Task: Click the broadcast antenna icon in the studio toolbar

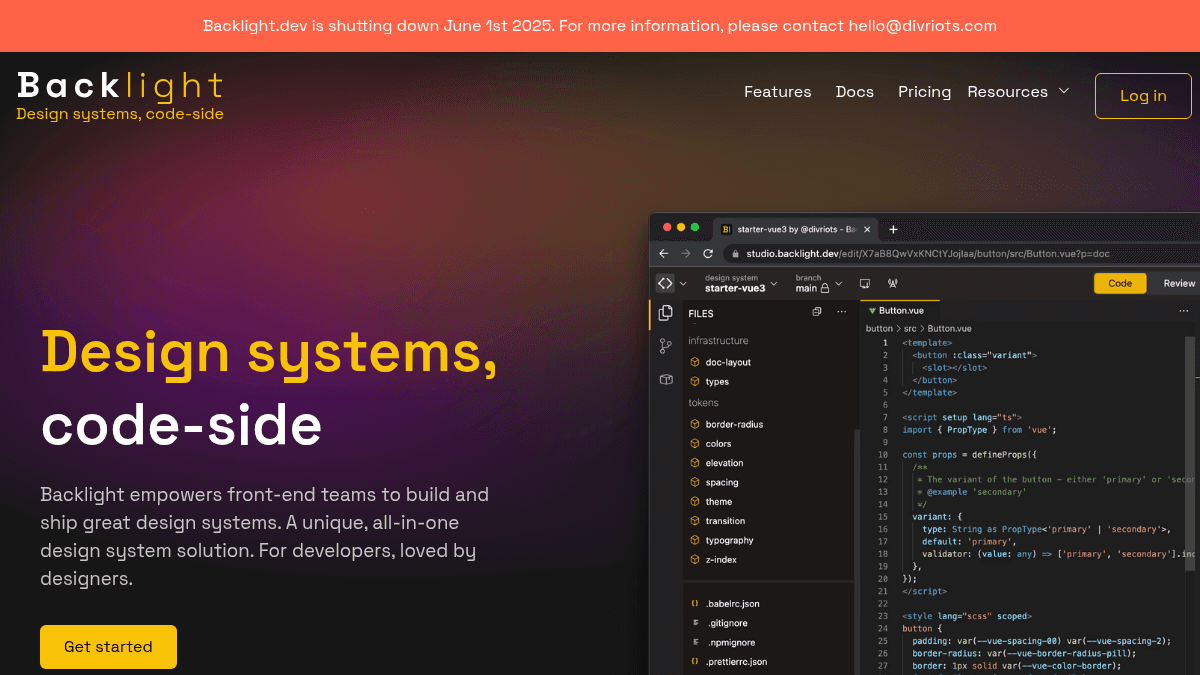Action: click(x=892, y=284)
